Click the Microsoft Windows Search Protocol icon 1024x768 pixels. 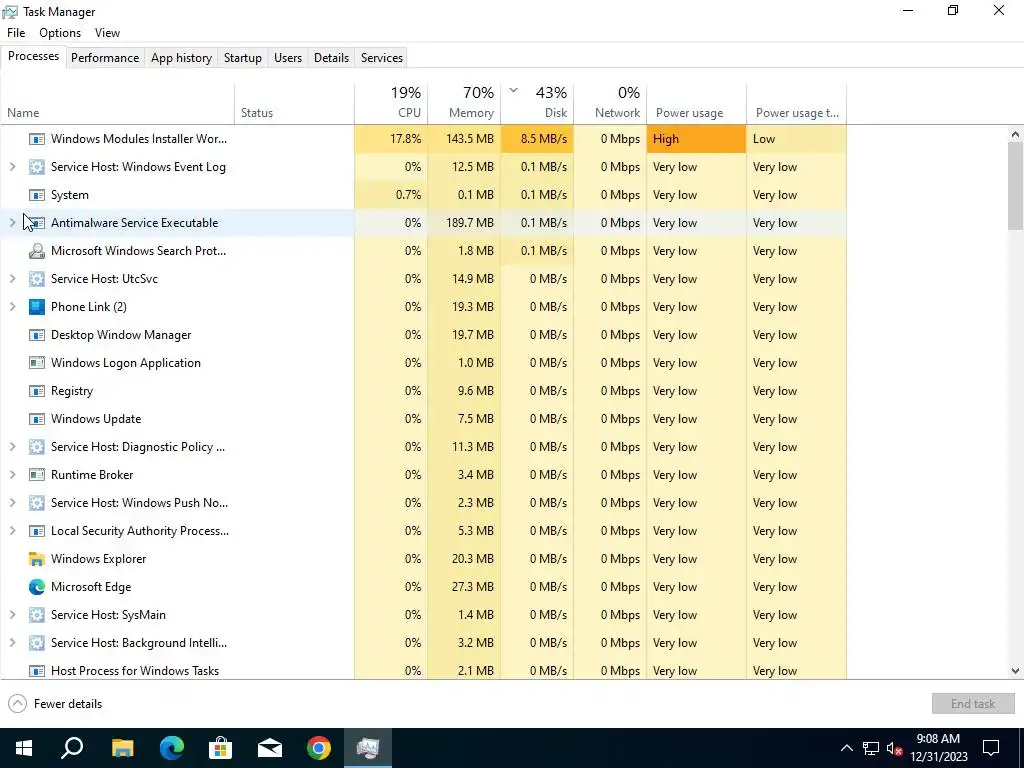coord(37,251)
